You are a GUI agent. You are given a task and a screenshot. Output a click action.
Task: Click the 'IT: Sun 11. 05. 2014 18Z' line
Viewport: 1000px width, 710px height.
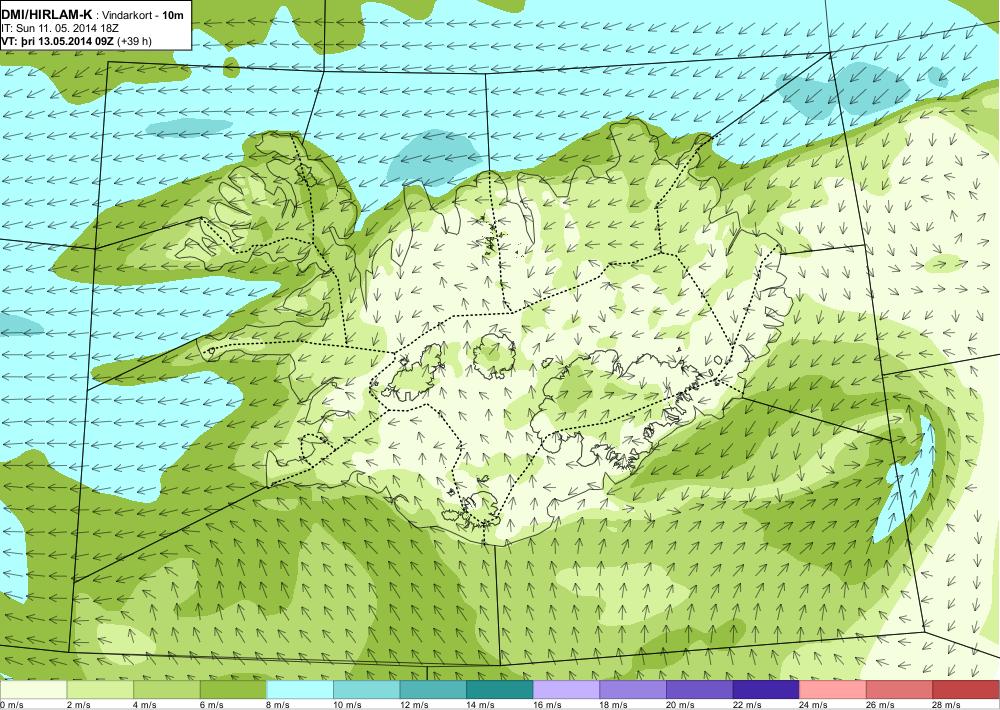click(x=59, y=29)
